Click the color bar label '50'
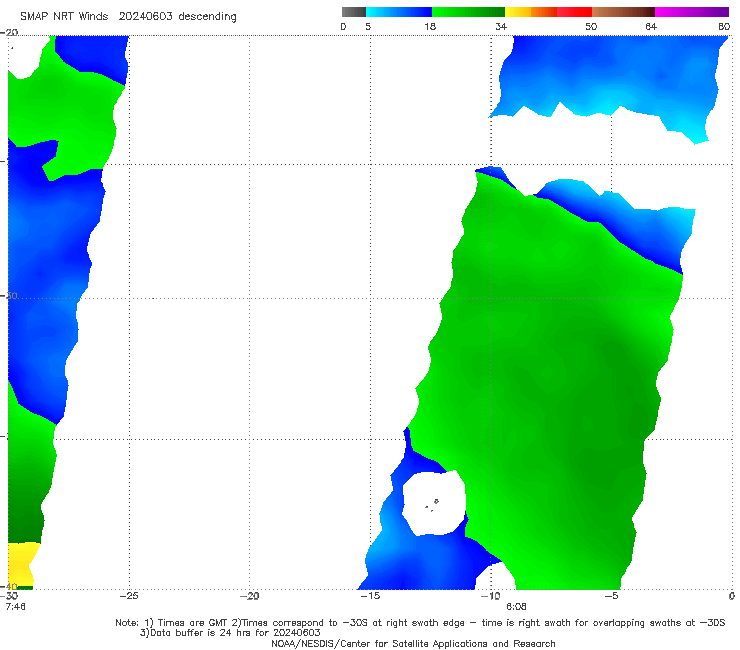The image size is (740, 650). [591, 27]
